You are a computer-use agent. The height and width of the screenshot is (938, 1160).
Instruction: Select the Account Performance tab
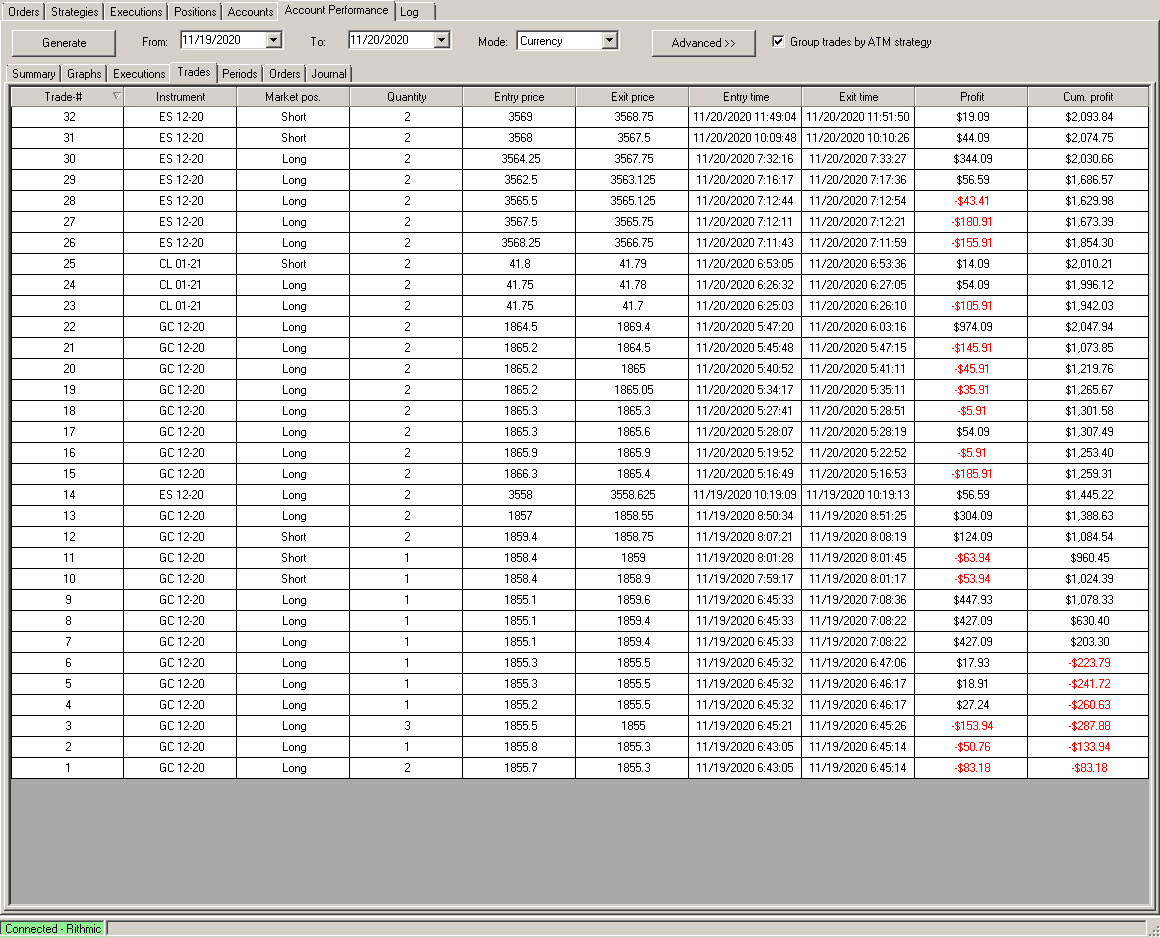click(337, 10)
